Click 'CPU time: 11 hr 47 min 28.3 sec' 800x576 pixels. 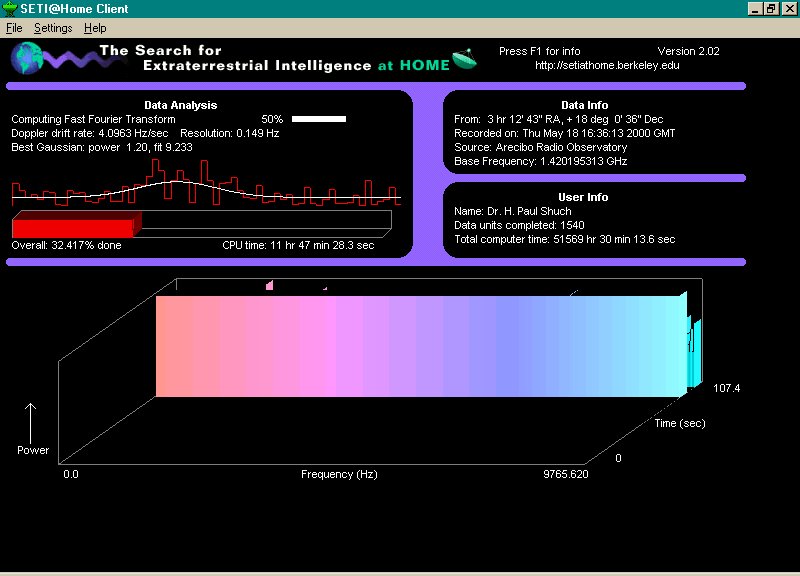[298, 245]
